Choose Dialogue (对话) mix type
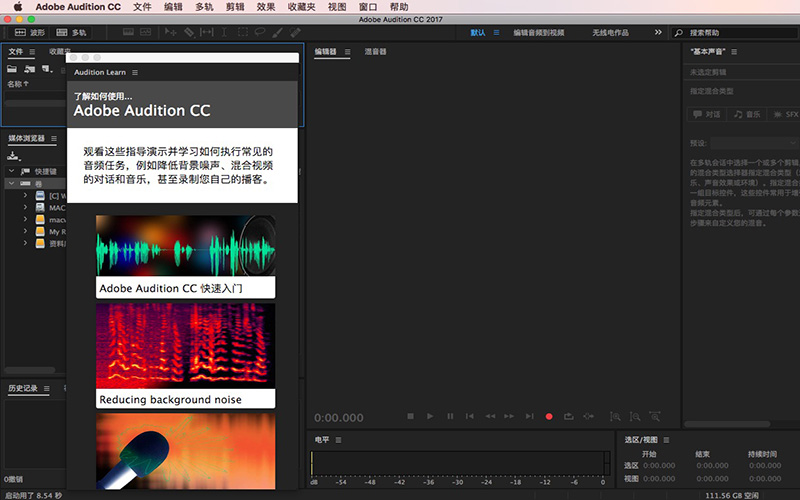This screenshot has height=500, width=800. click(x=707, y=114)
